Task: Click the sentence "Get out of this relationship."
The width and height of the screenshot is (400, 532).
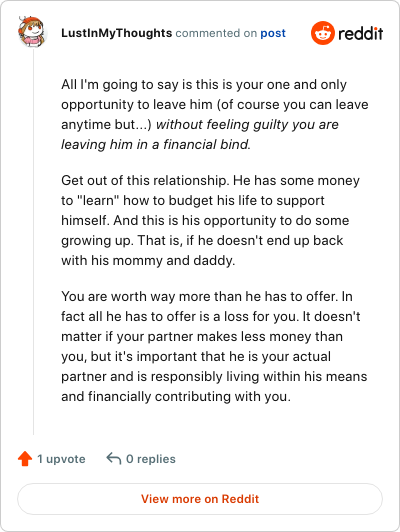Action: pos(145,180)
